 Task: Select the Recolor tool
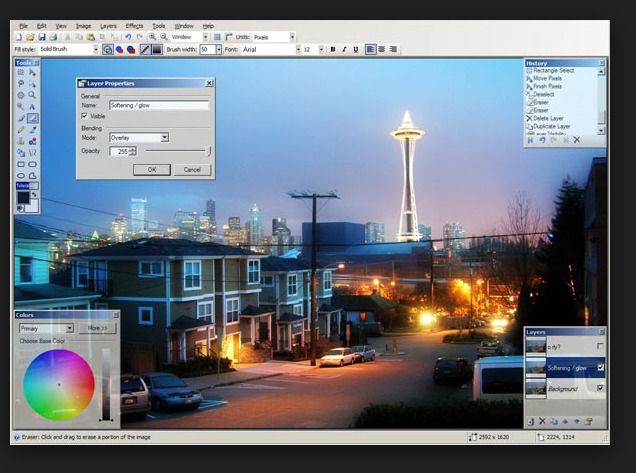tap(32, 141)
